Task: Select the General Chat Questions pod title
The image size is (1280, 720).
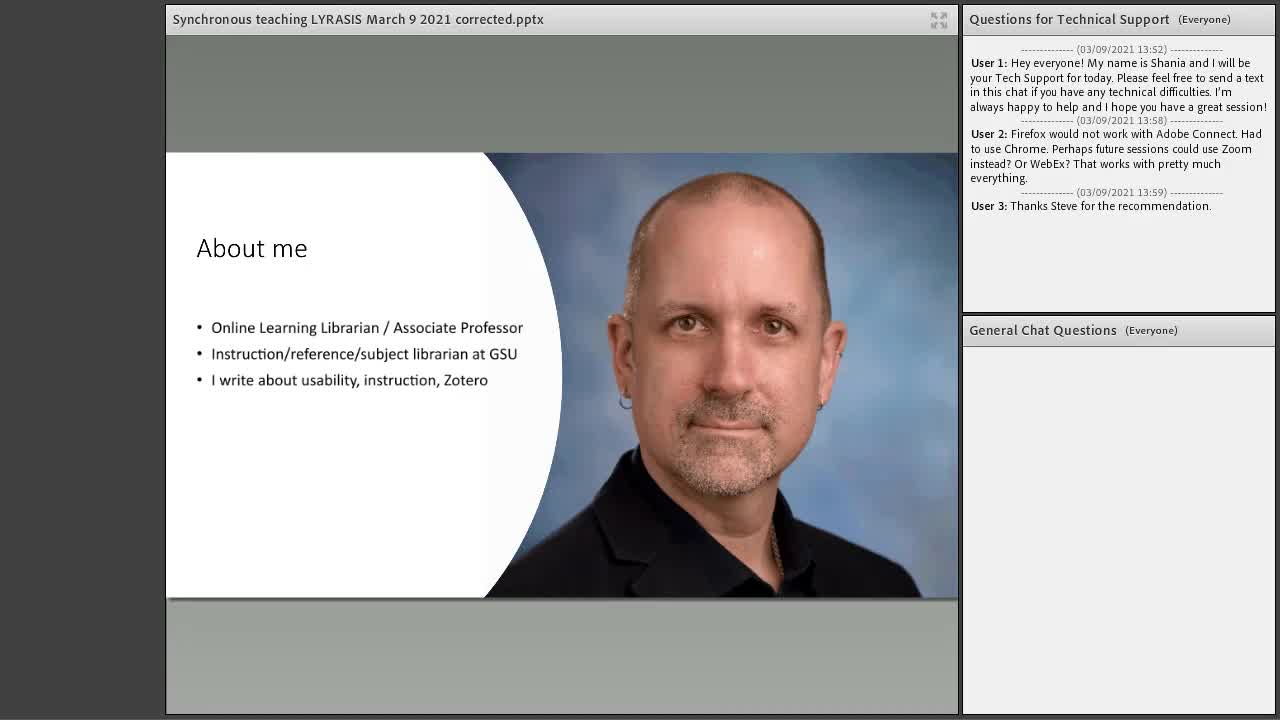Action: pos(1043,330)
